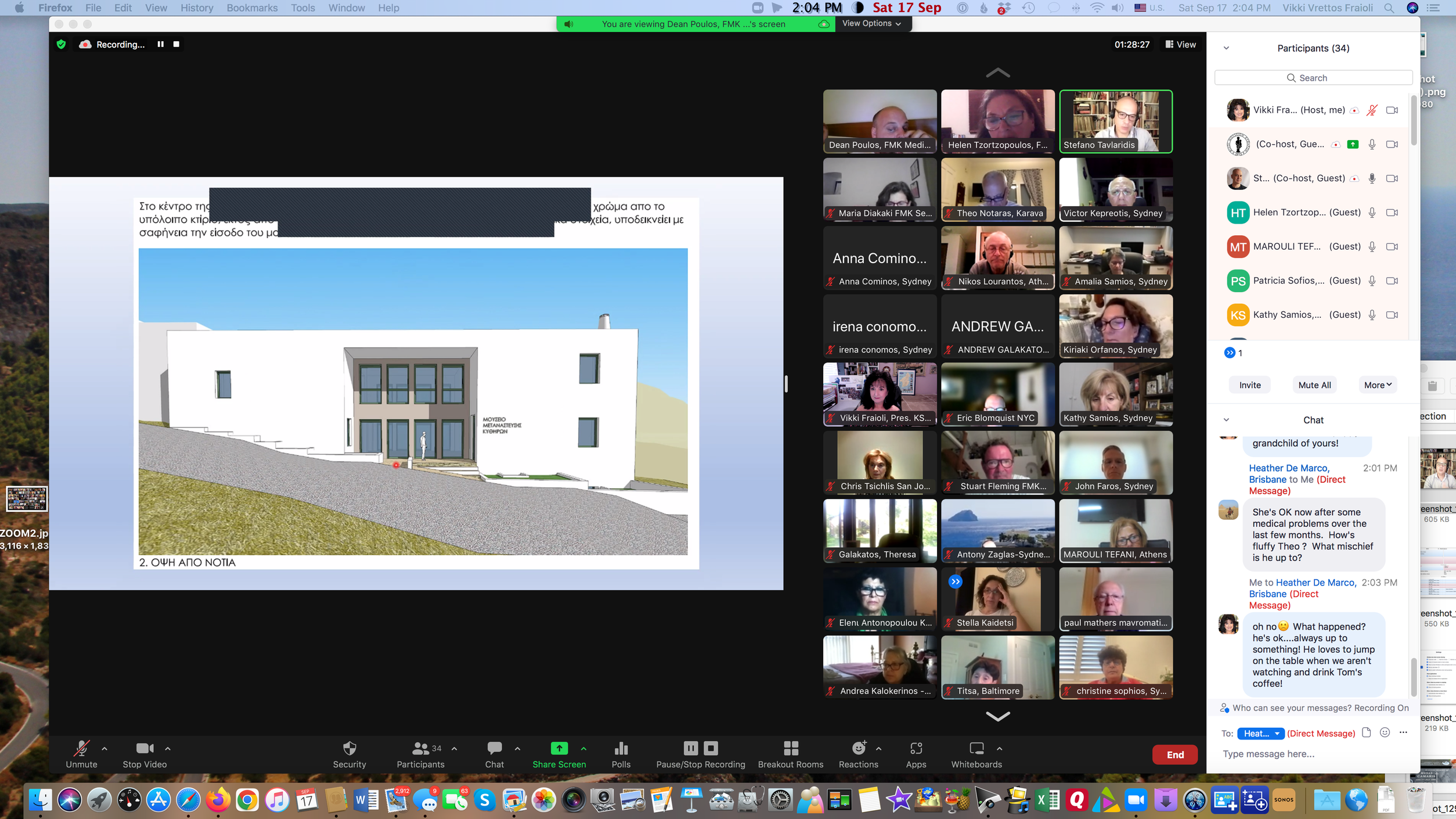Open the History menu
The height and width of the screenshot is (819, 1456).
tap(196, 8)
